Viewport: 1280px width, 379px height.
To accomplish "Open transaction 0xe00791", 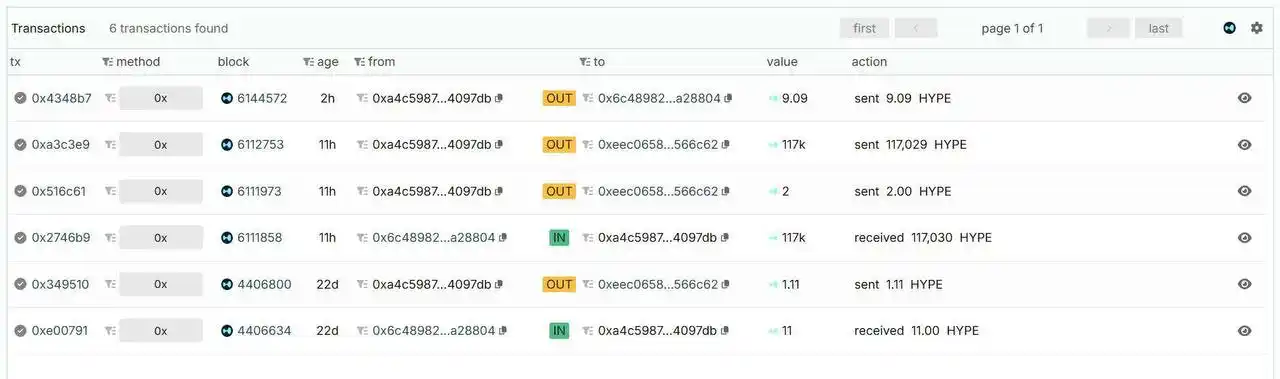I will coord(60,331).
